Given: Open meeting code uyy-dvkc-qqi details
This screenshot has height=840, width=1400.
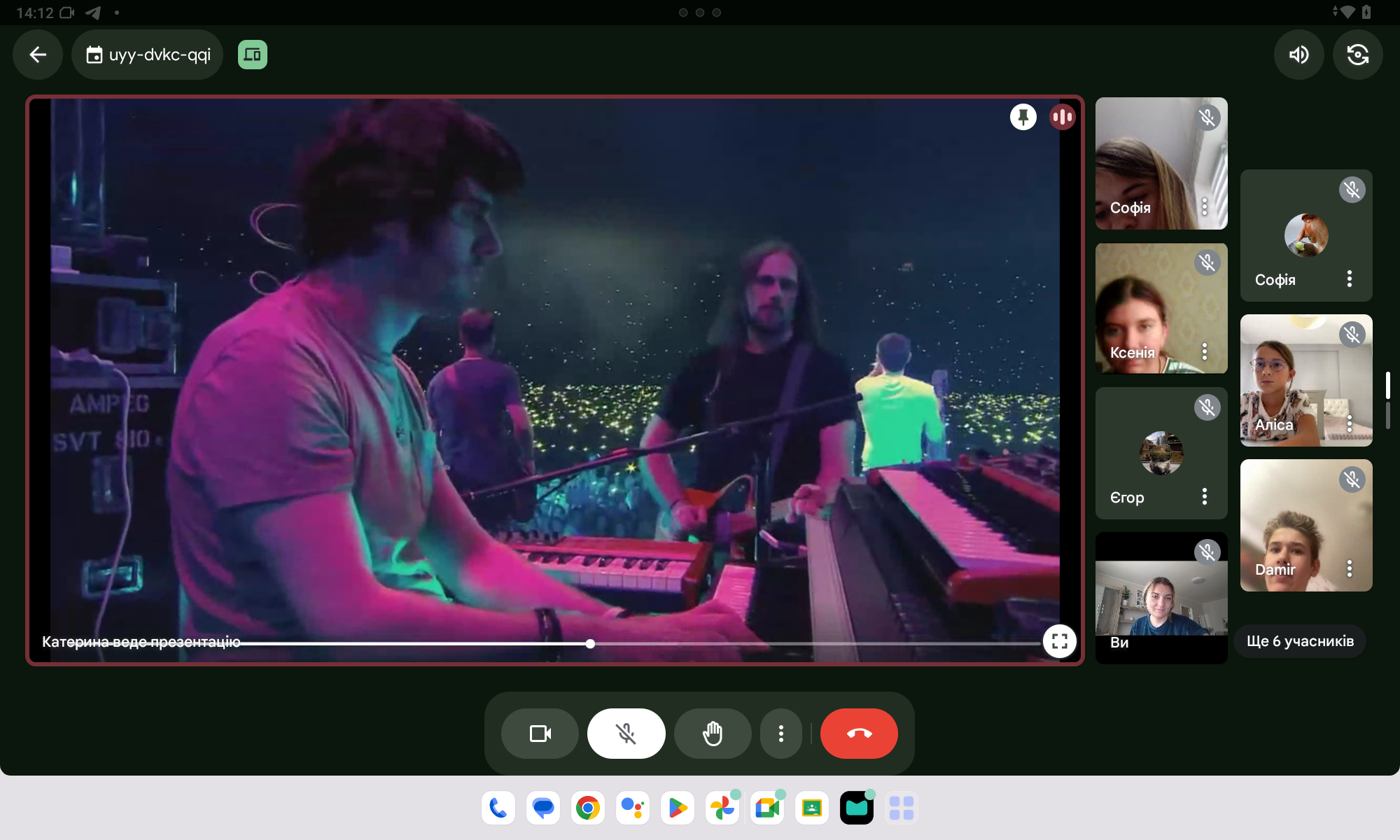Looking at the screenshot, I should click(148, 55).
